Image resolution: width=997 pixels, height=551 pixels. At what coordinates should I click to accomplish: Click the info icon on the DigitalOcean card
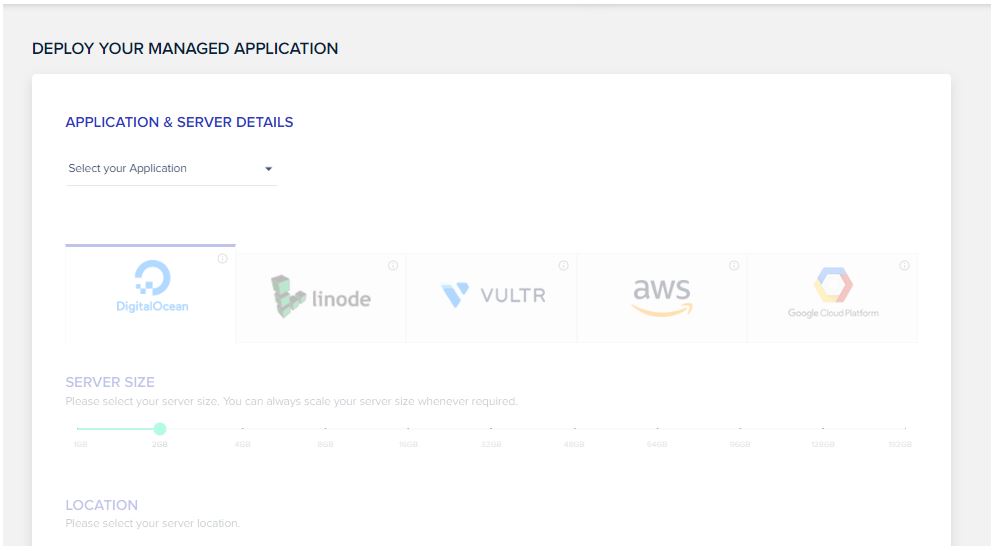[223, 259]
